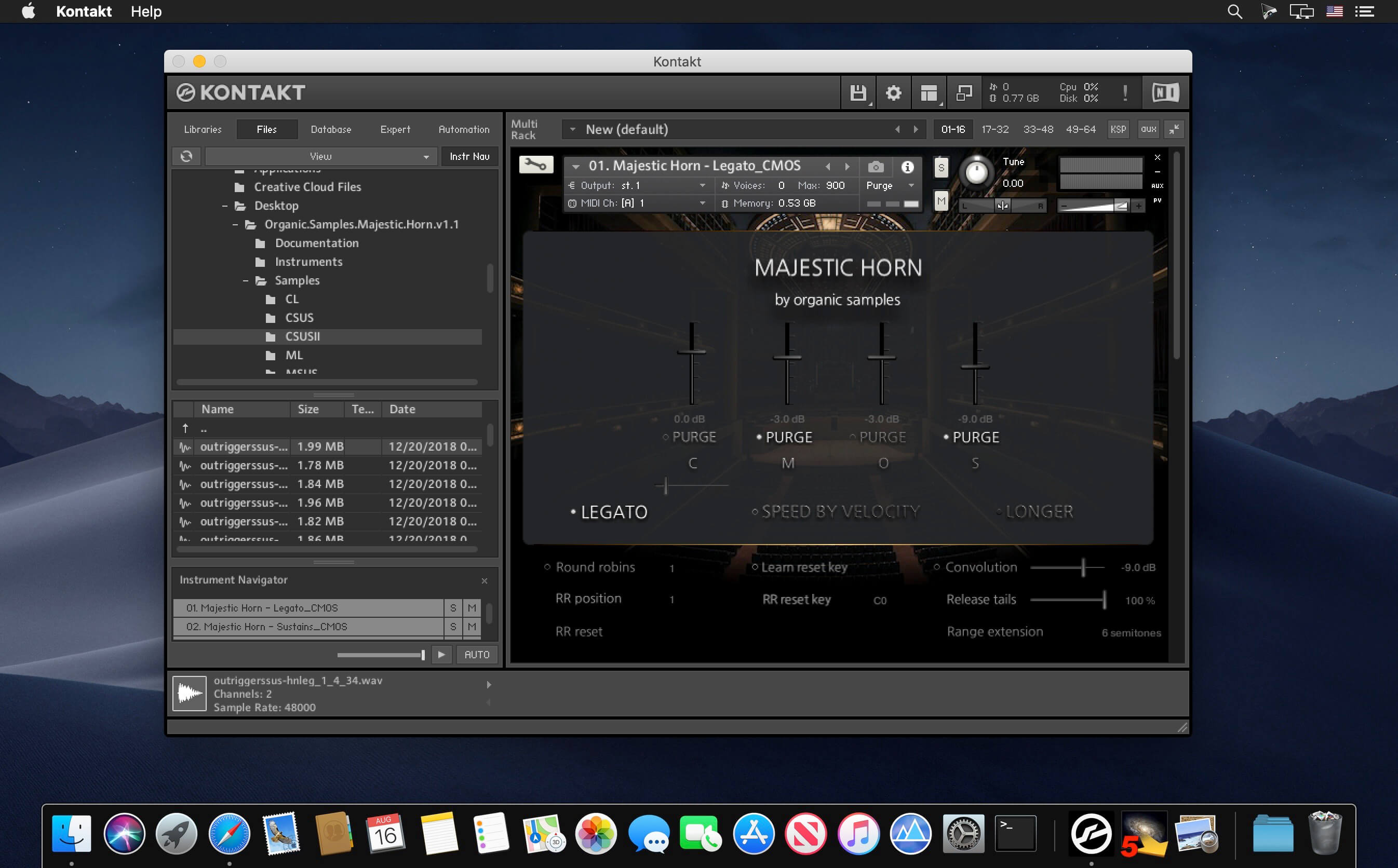Viewport: 1398px width, 868px height.
Task: Open instrument edit mode with wrench icon
Action: point(536,165)
